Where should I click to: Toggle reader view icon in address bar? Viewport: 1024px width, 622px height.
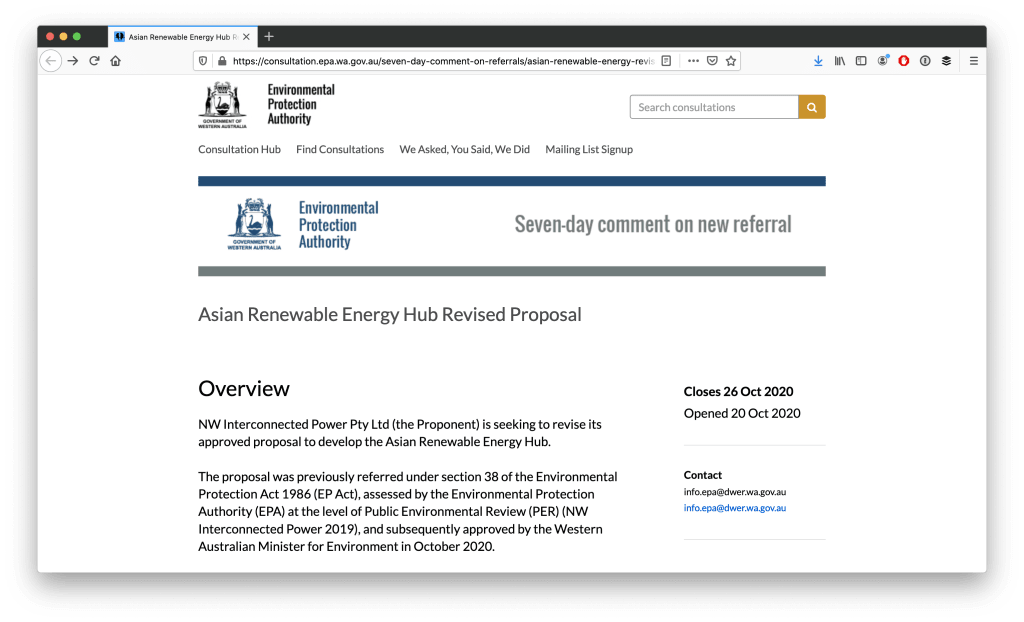click(x=666, y=61)
